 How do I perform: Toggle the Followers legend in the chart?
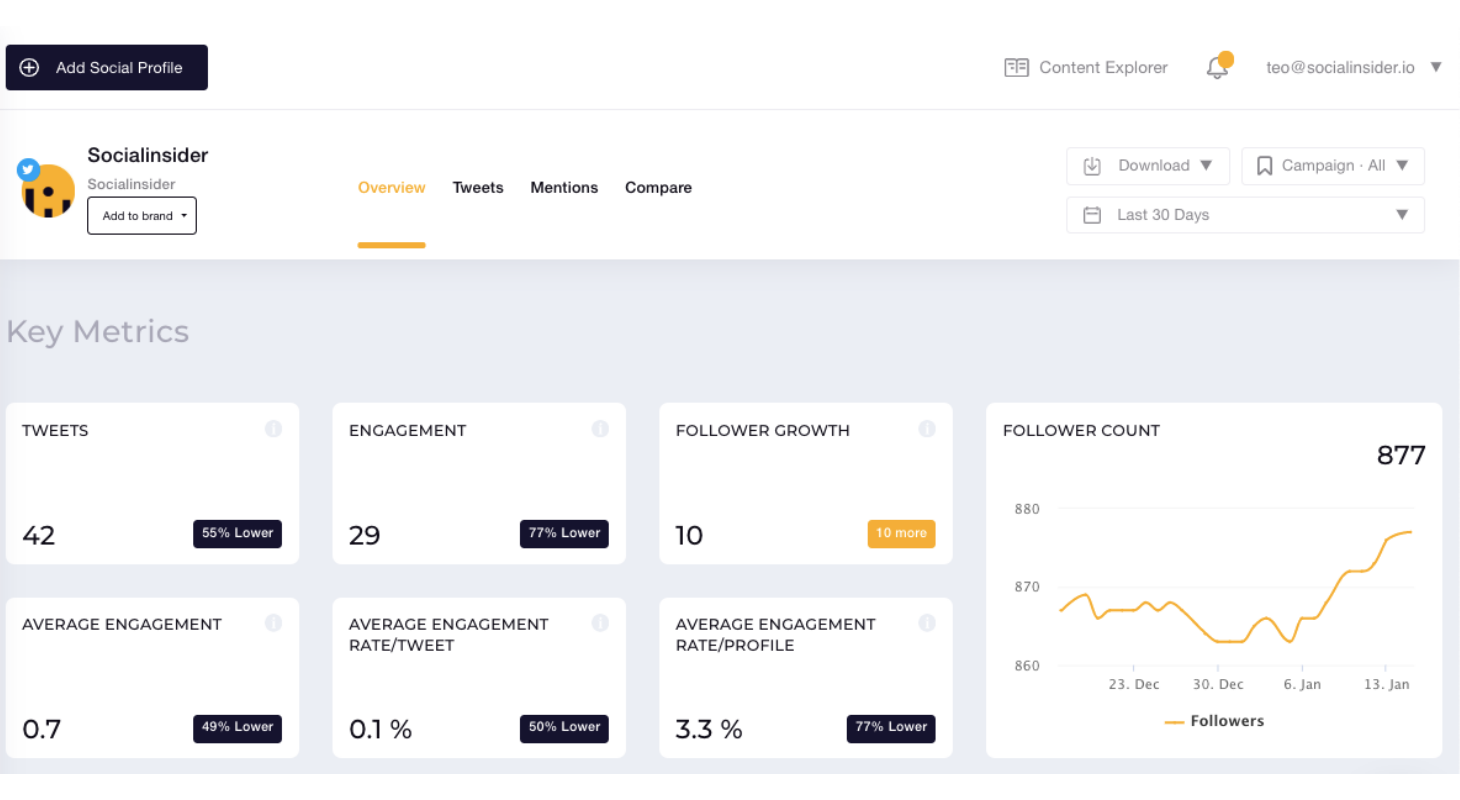point(1214,721)
